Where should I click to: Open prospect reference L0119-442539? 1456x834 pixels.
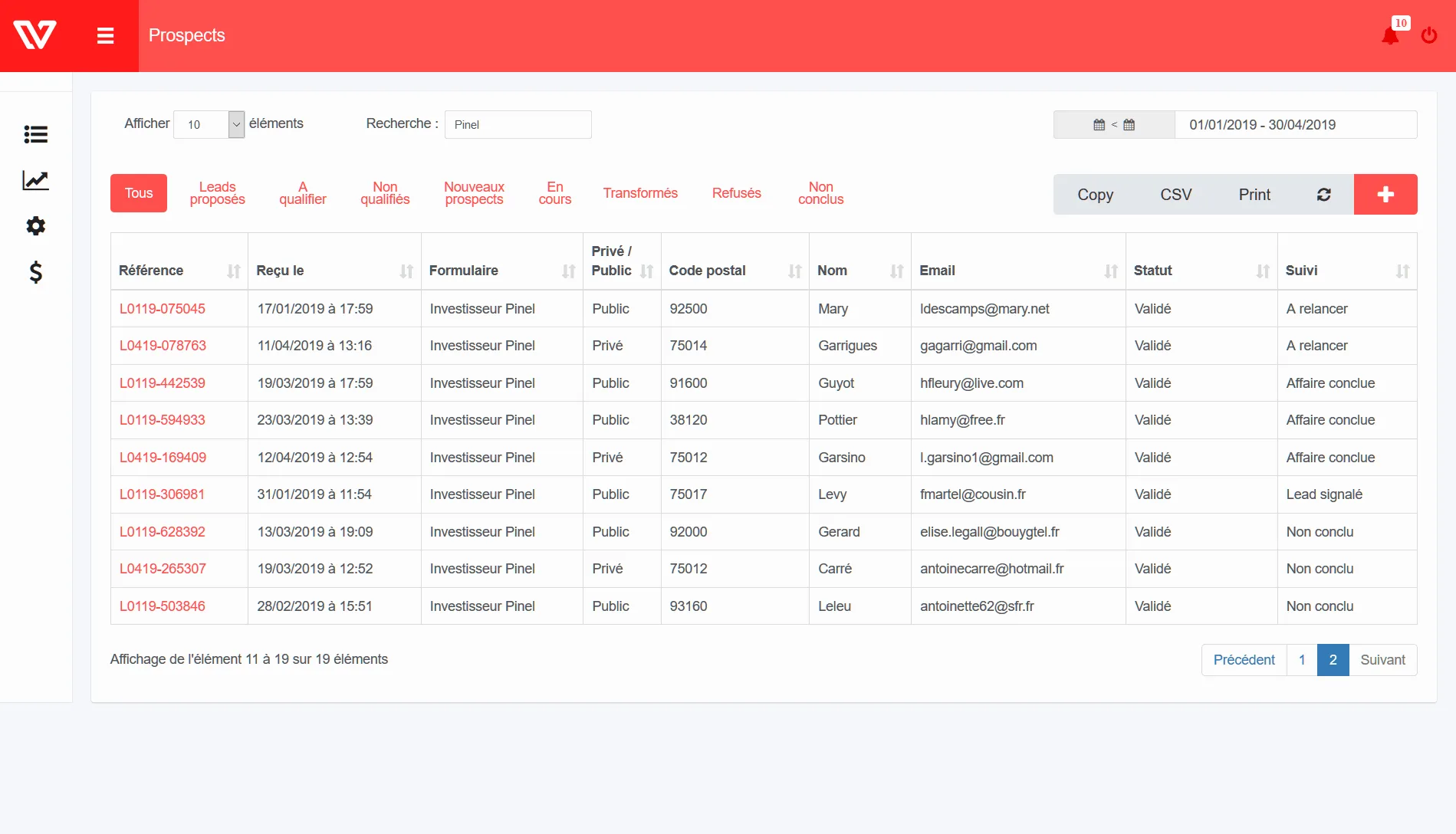click(x=163, y=383)
